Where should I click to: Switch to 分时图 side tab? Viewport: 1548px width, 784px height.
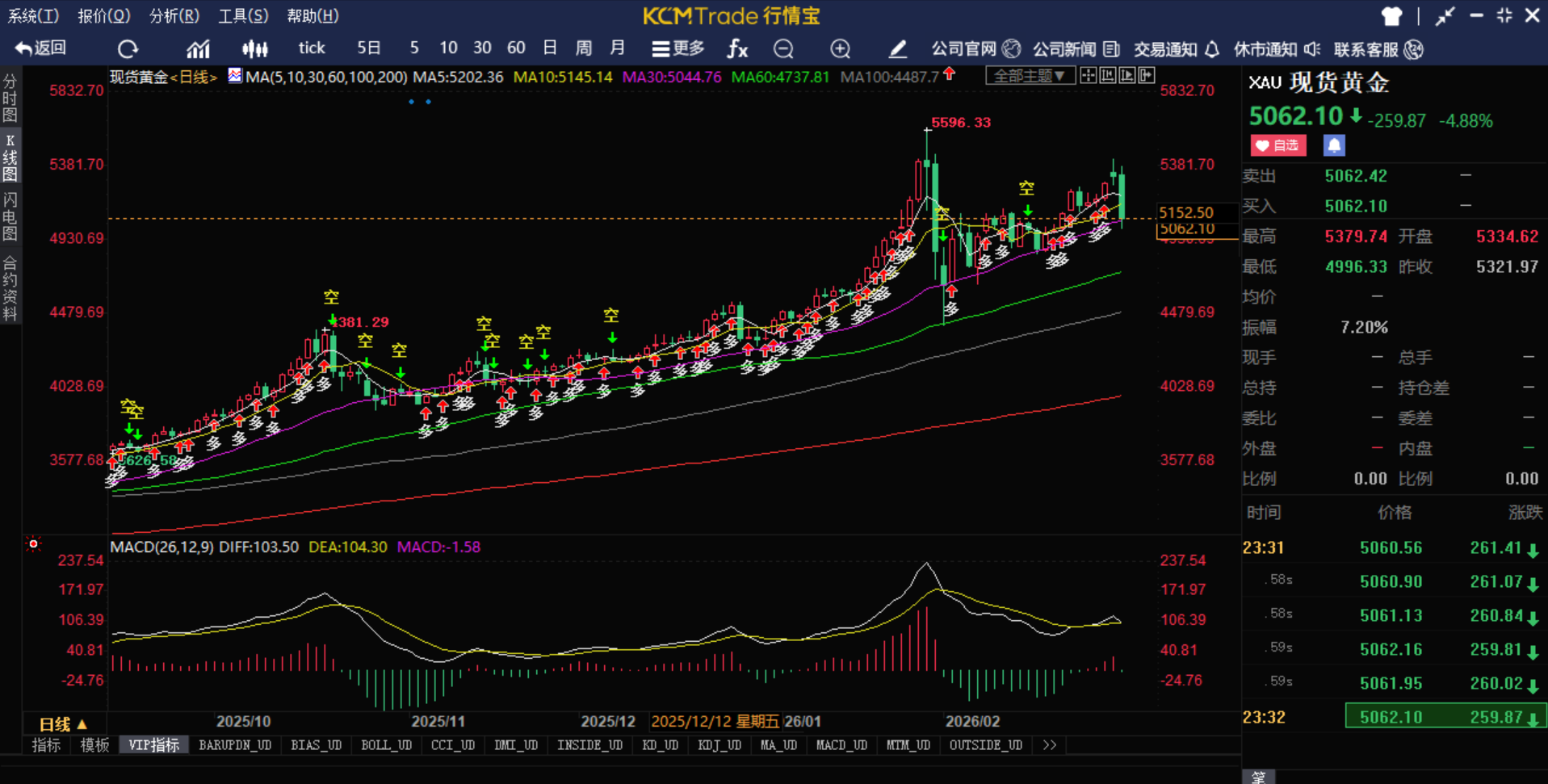click(x=10, y=98)
